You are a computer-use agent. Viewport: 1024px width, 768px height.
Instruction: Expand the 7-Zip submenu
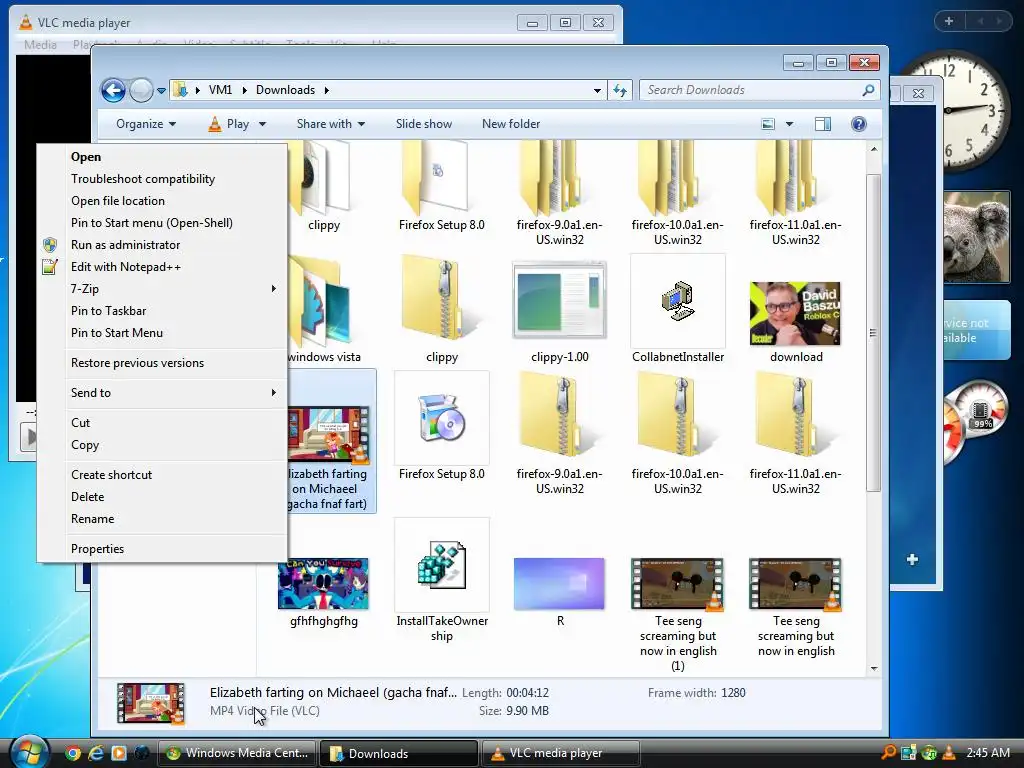coord(162,289)
